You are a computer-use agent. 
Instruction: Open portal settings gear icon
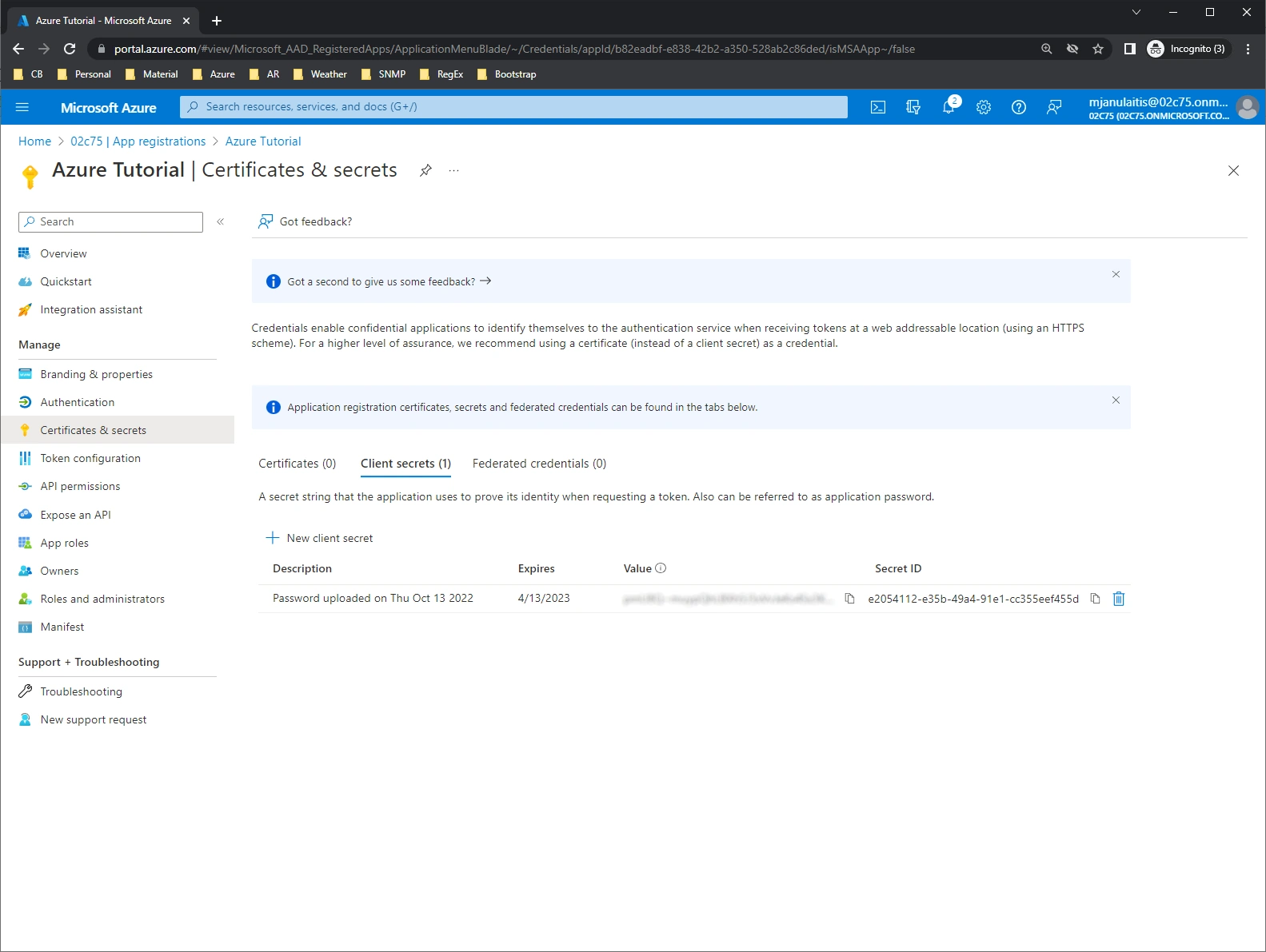984,107
